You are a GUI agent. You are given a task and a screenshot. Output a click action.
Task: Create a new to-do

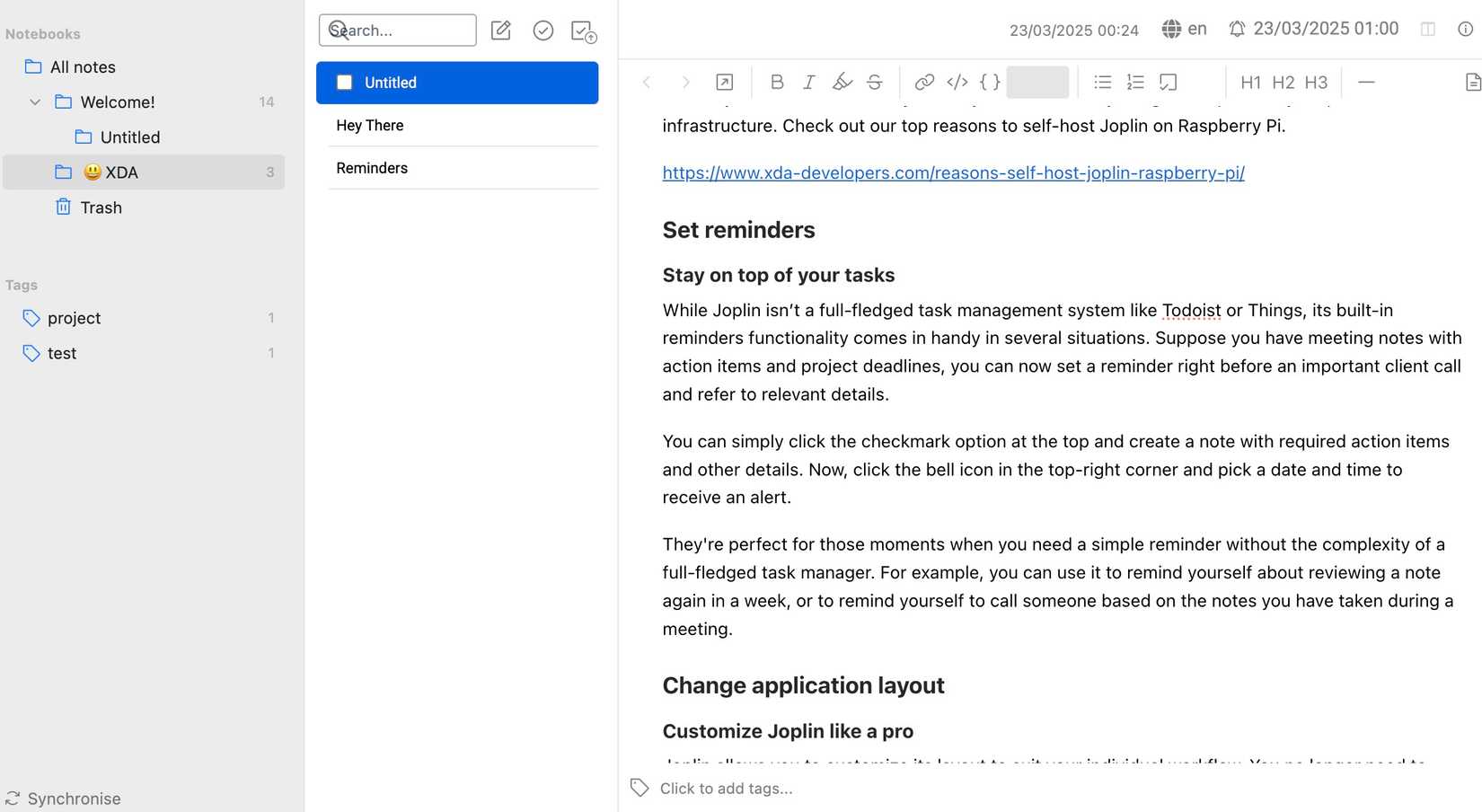pyautogui.click(x=543, y=30)
